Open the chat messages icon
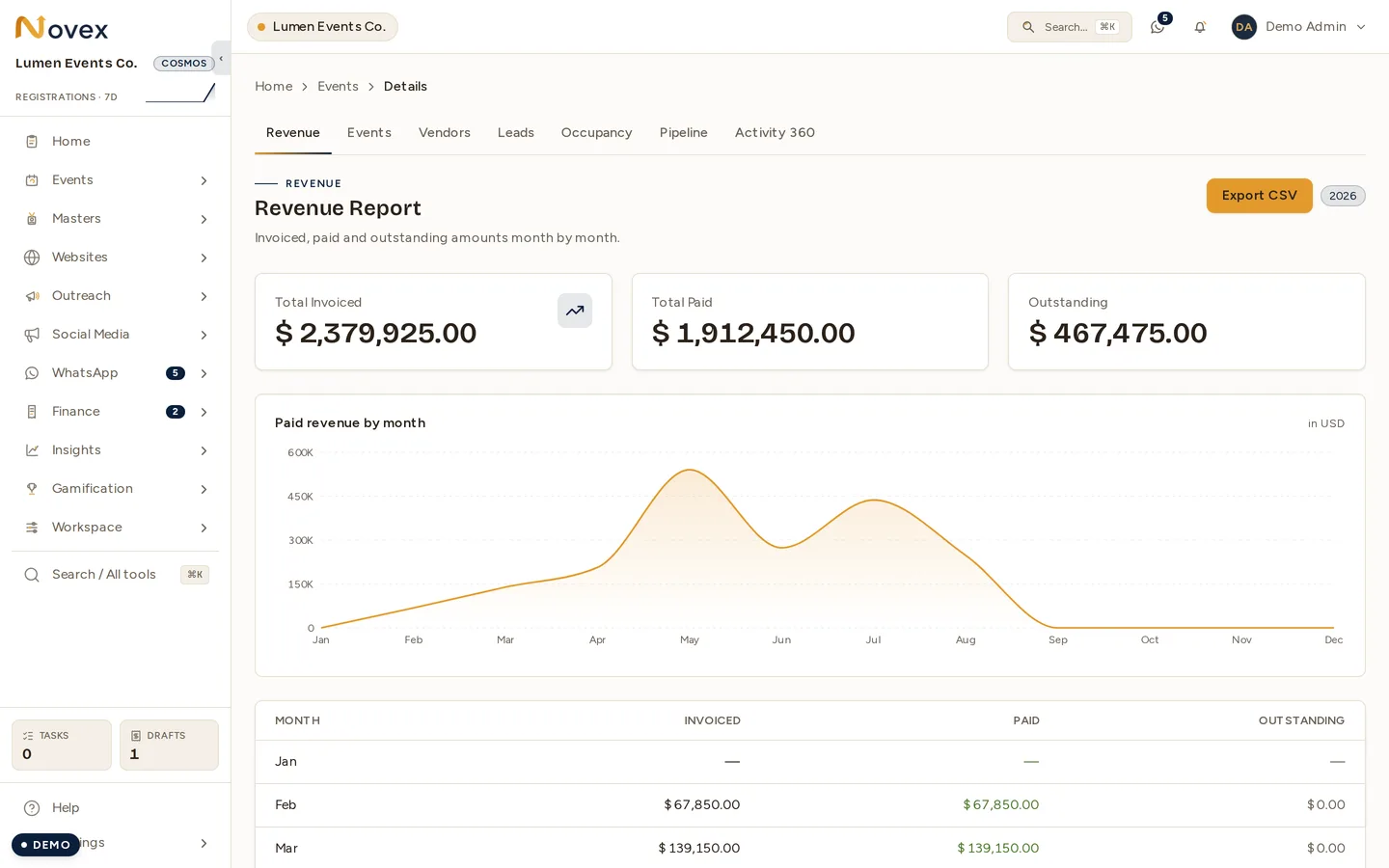1389x868 pixels. 1157,27
